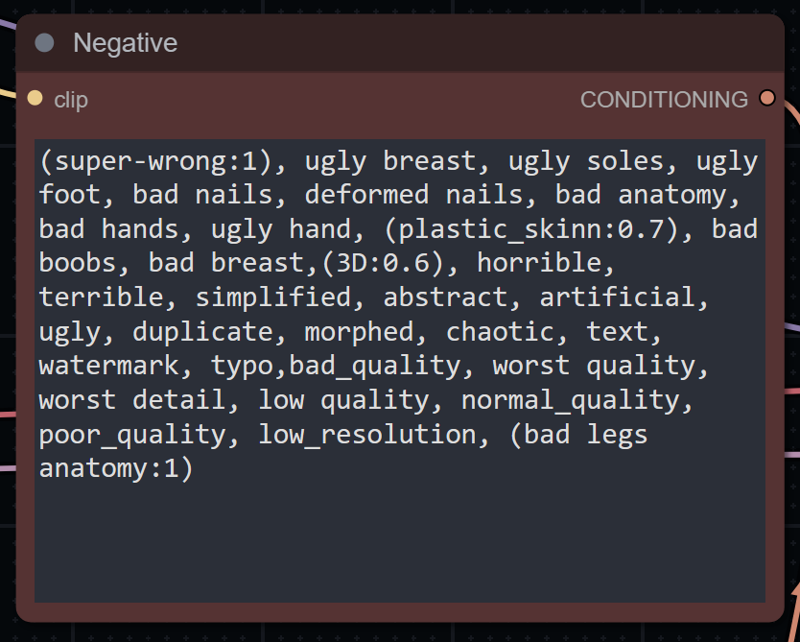Place cursor on "(super-wrong:1)" in prompt
Image resolution: width=800 pixels, height=642 pixels.
[x=156, y=161]
